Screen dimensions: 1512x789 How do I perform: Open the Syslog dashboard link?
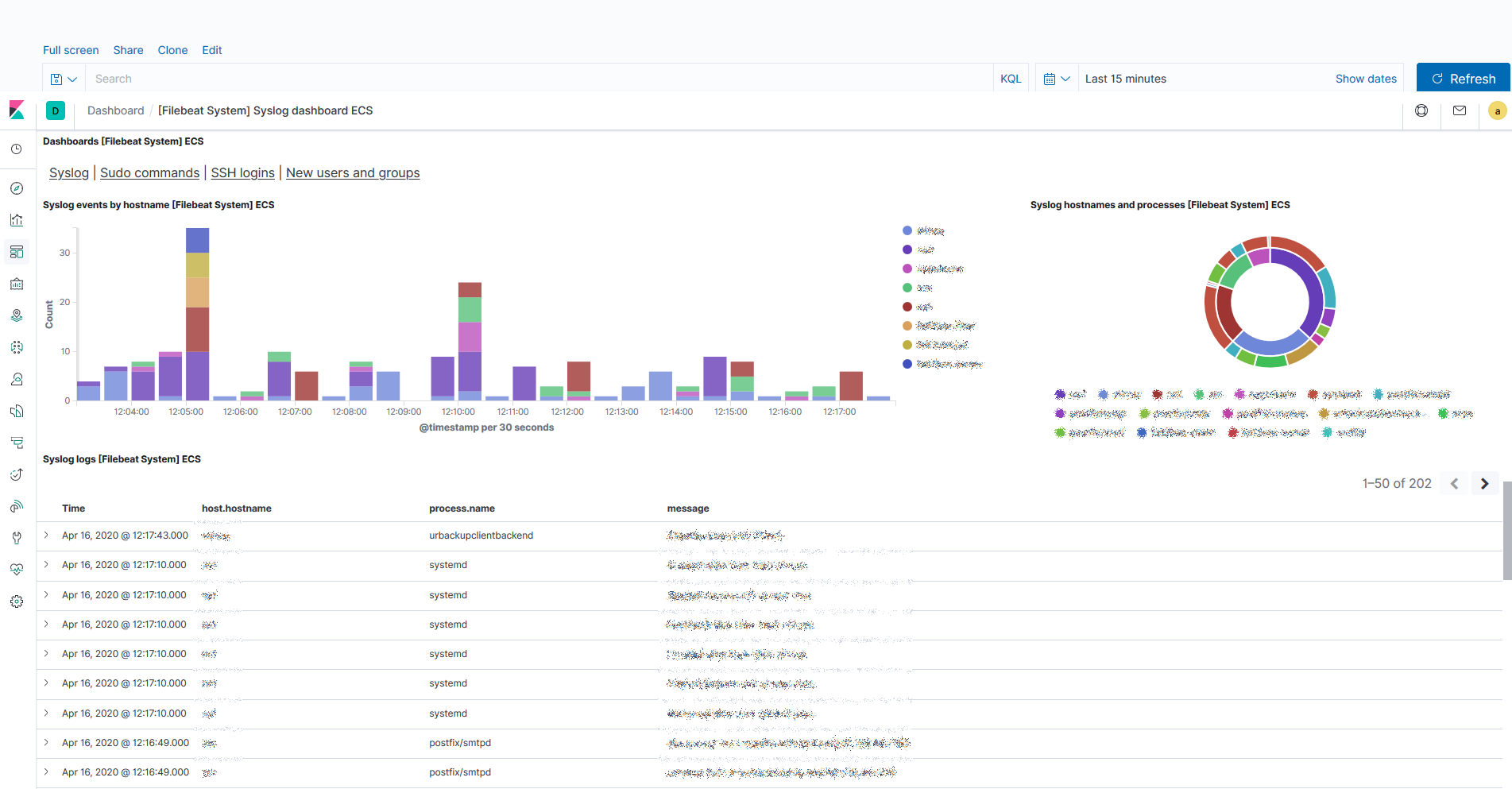(69, 172)
